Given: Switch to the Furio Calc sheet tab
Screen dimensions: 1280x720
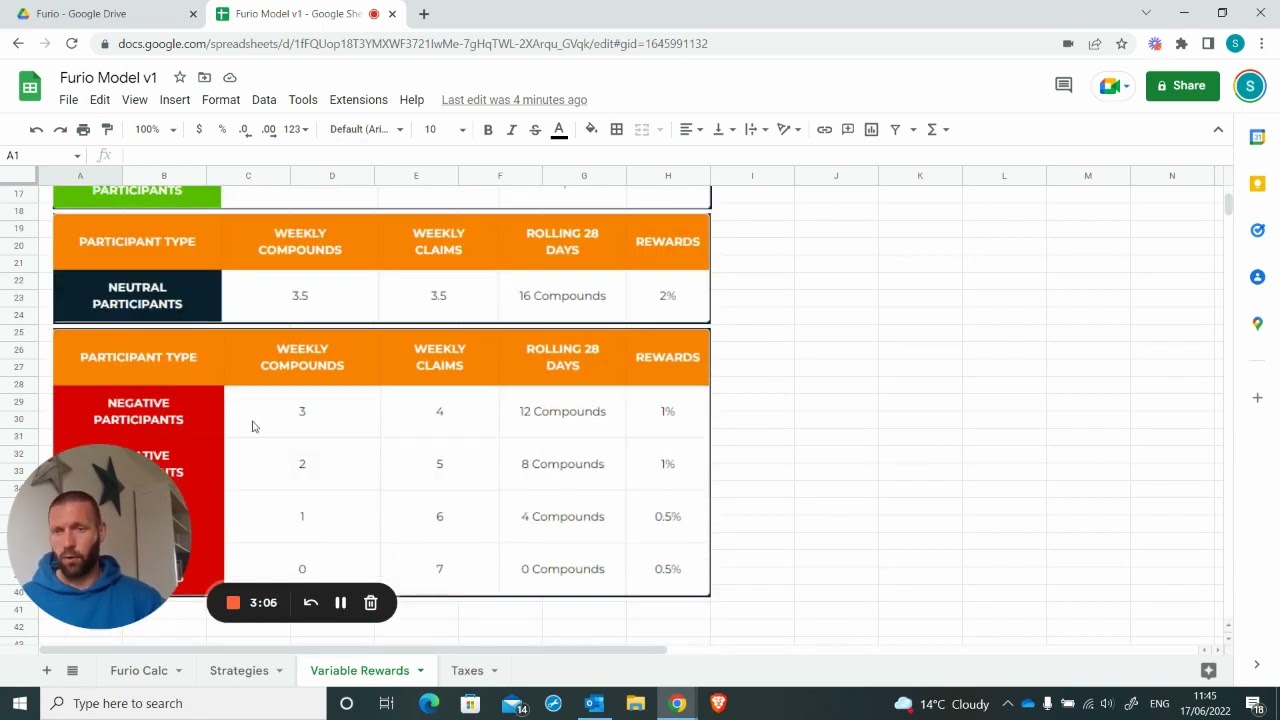Looking at the screenshot, I should (146, 671).
